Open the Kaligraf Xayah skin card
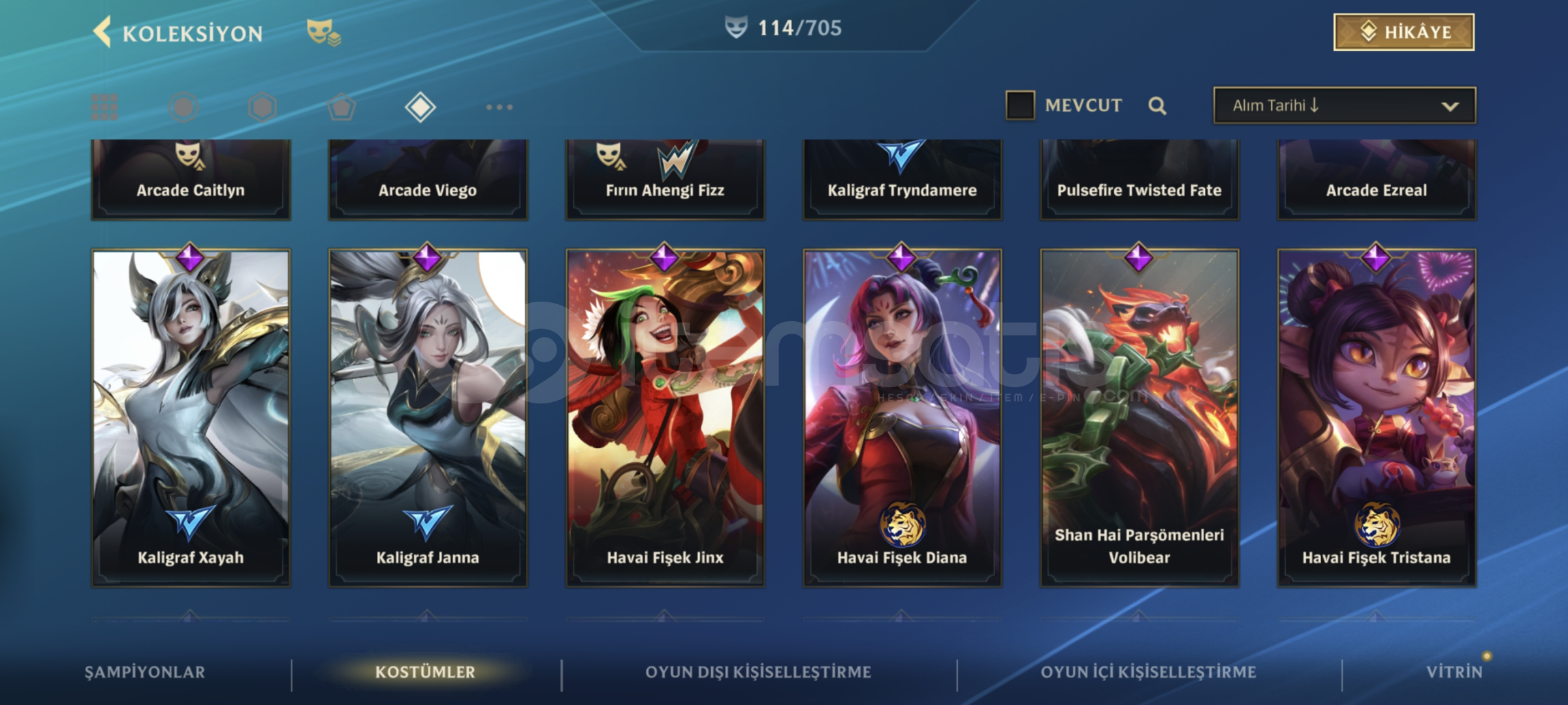 coord(191,418)
